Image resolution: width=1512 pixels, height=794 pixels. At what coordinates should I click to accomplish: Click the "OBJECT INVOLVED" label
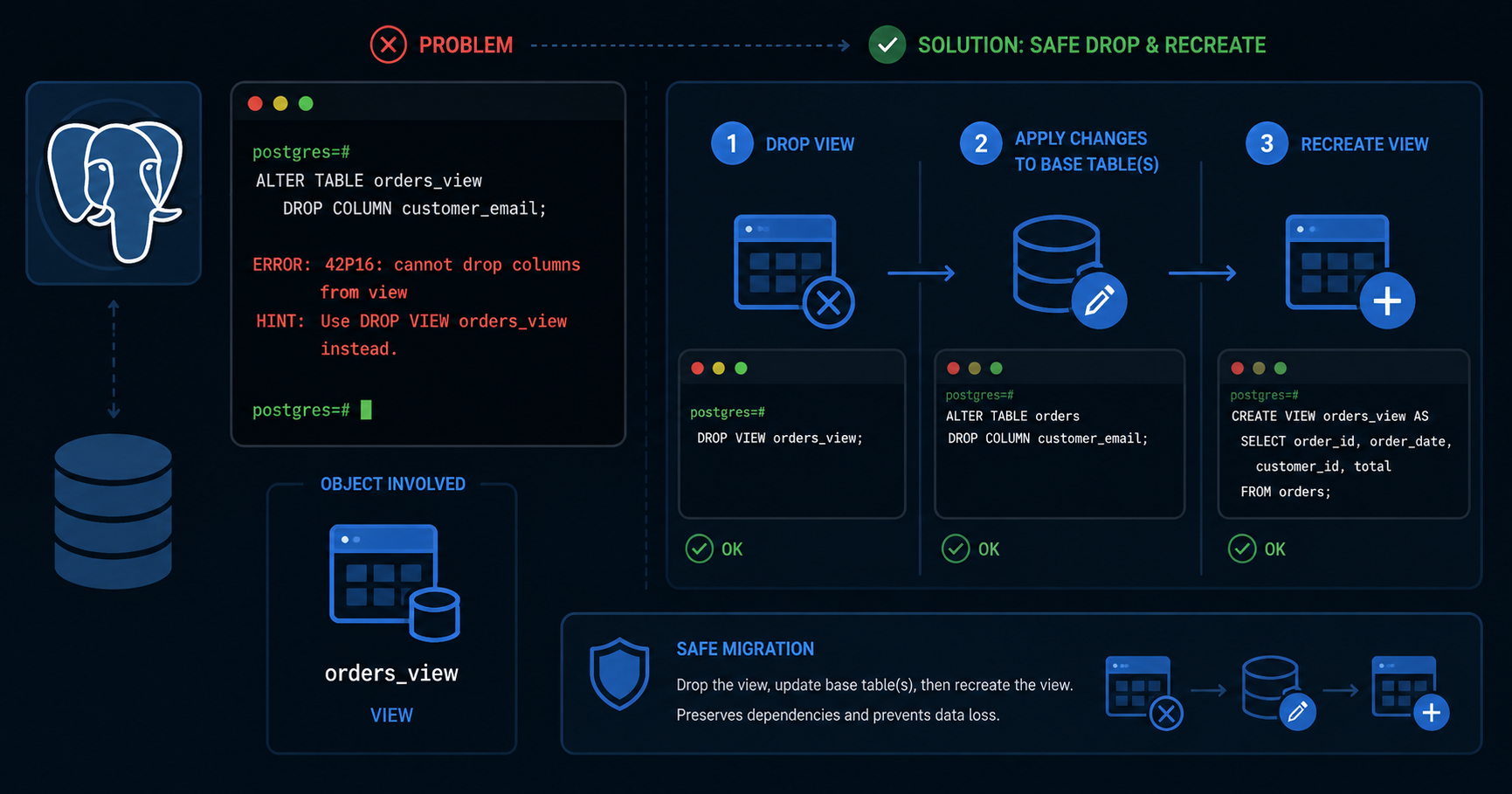point(393,484)
